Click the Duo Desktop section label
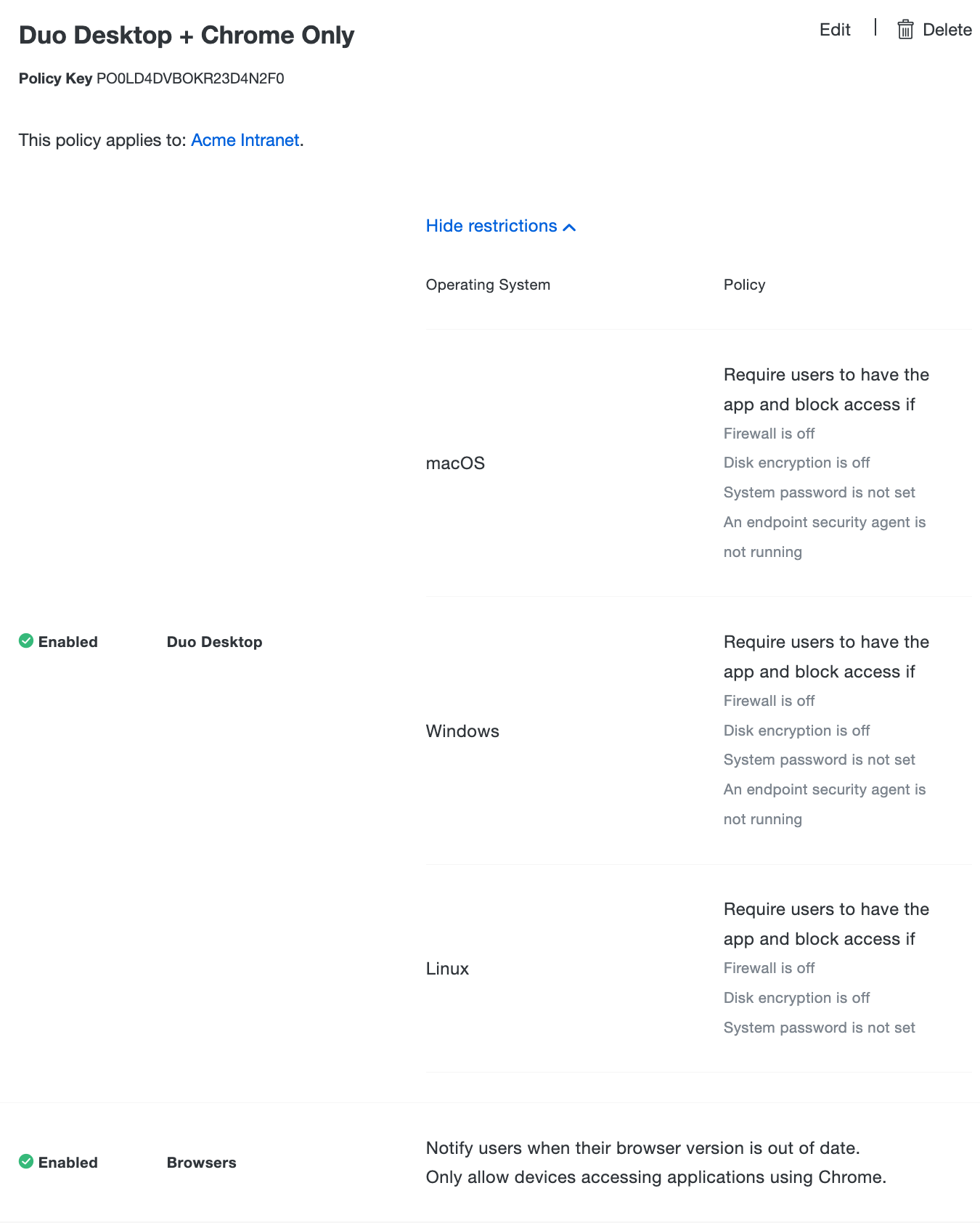This screenshot has height=1228, width=980. click(214, 641)
